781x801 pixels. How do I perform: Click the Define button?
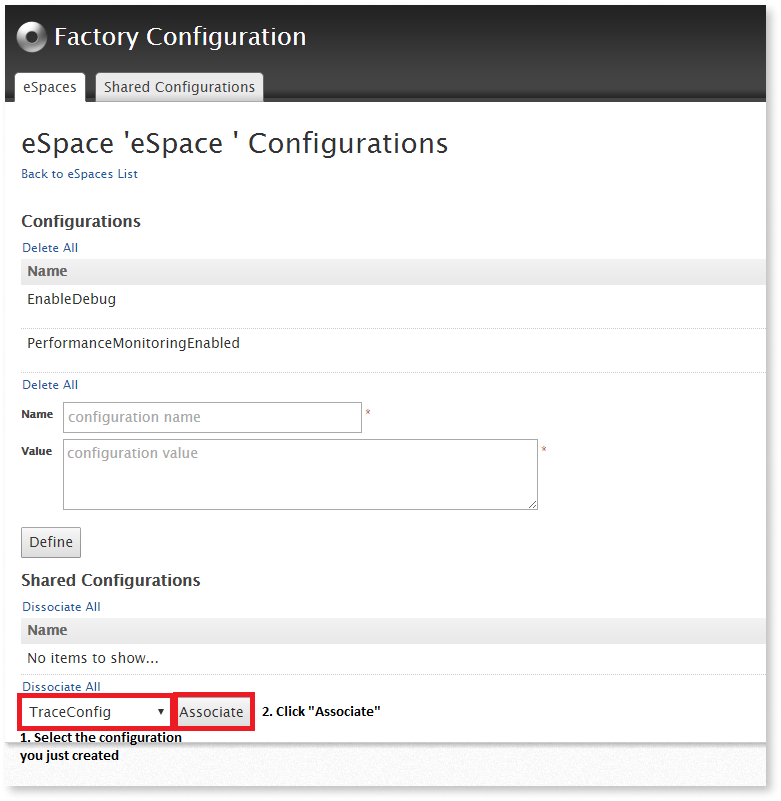[x=50, y=542]
